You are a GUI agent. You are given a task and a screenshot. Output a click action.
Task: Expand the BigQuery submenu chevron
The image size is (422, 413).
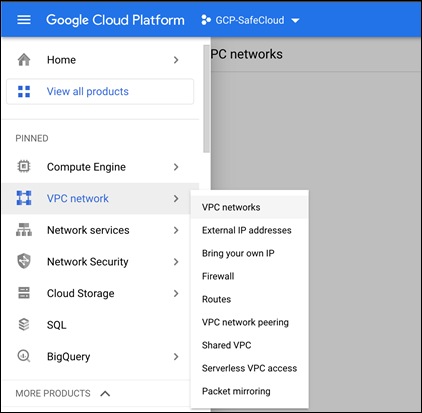coord(176,357)
